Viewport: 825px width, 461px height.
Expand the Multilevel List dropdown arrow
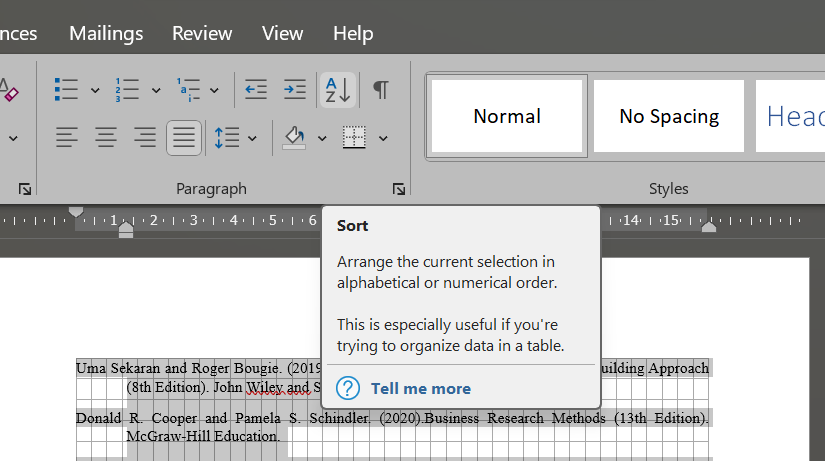214,91
